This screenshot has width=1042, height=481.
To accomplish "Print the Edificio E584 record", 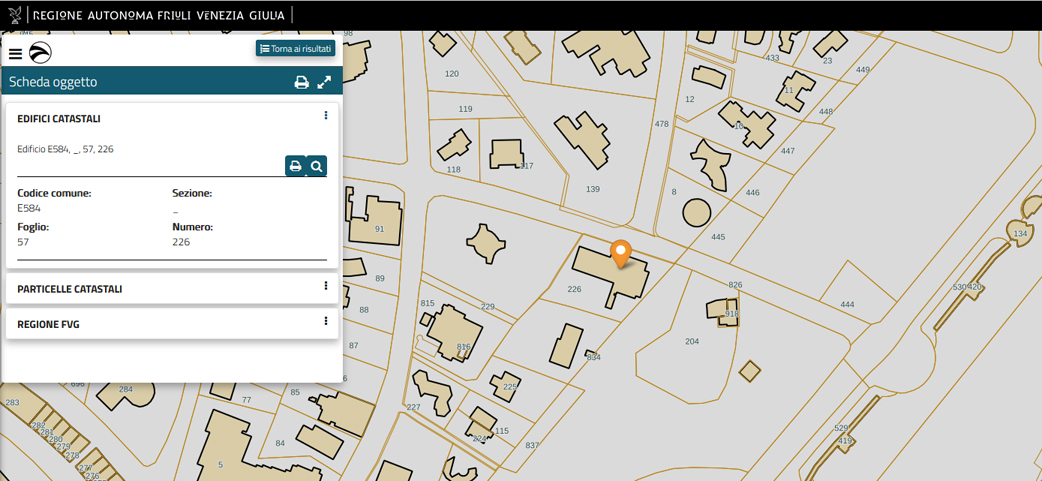I will point(295,166).
